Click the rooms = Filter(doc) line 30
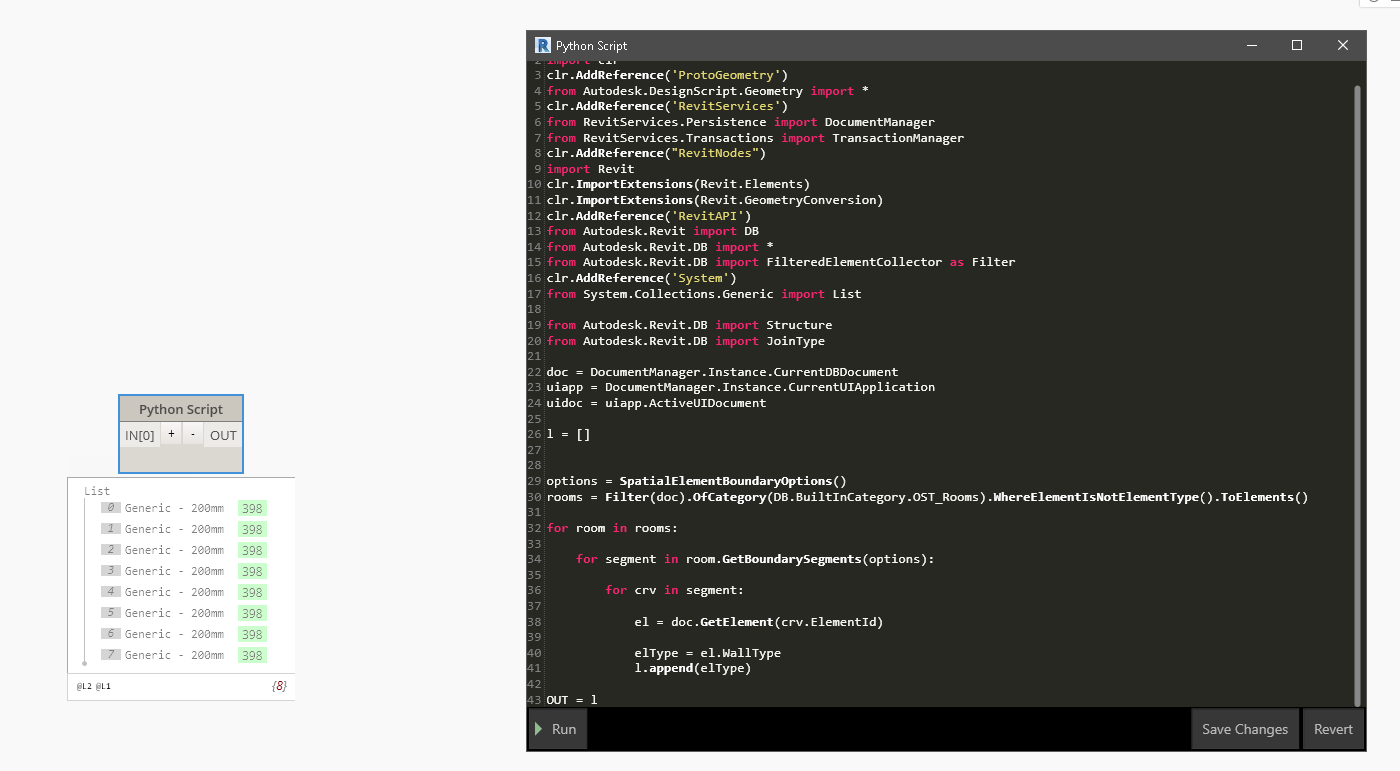This screenshot has height=771, width=1400. (927, 497)
